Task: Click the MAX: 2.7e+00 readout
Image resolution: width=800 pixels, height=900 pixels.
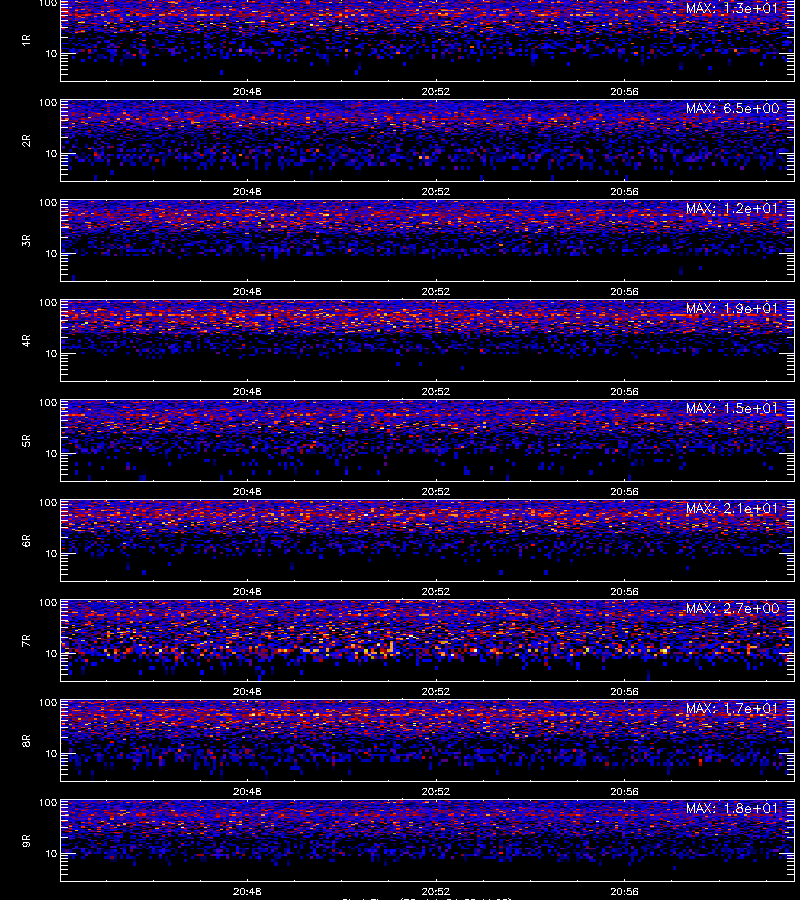Action: [732, 608]
